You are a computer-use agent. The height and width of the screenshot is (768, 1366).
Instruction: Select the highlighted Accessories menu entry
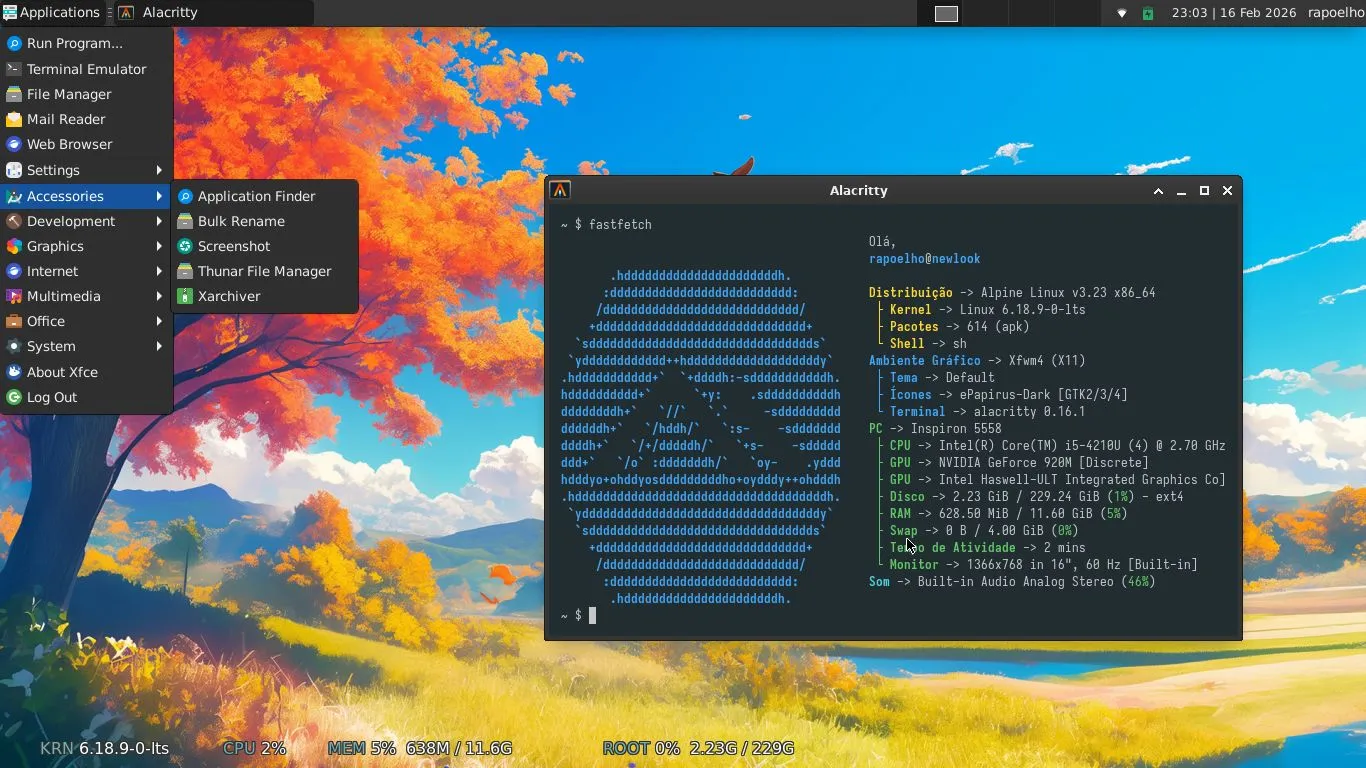87,196
